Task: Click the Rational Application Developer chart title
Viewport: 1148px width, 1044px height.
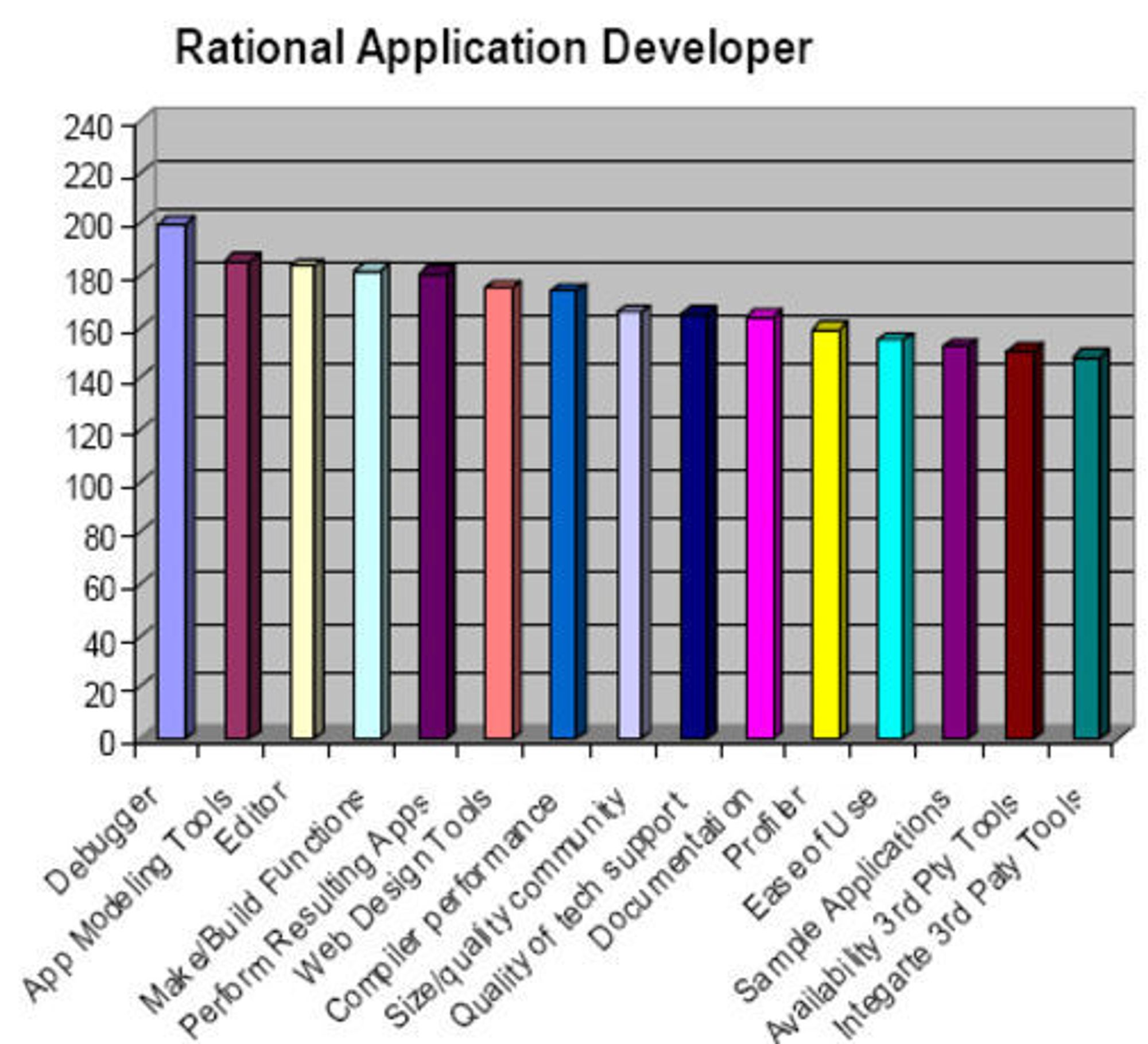Action: tap(493, 48)
